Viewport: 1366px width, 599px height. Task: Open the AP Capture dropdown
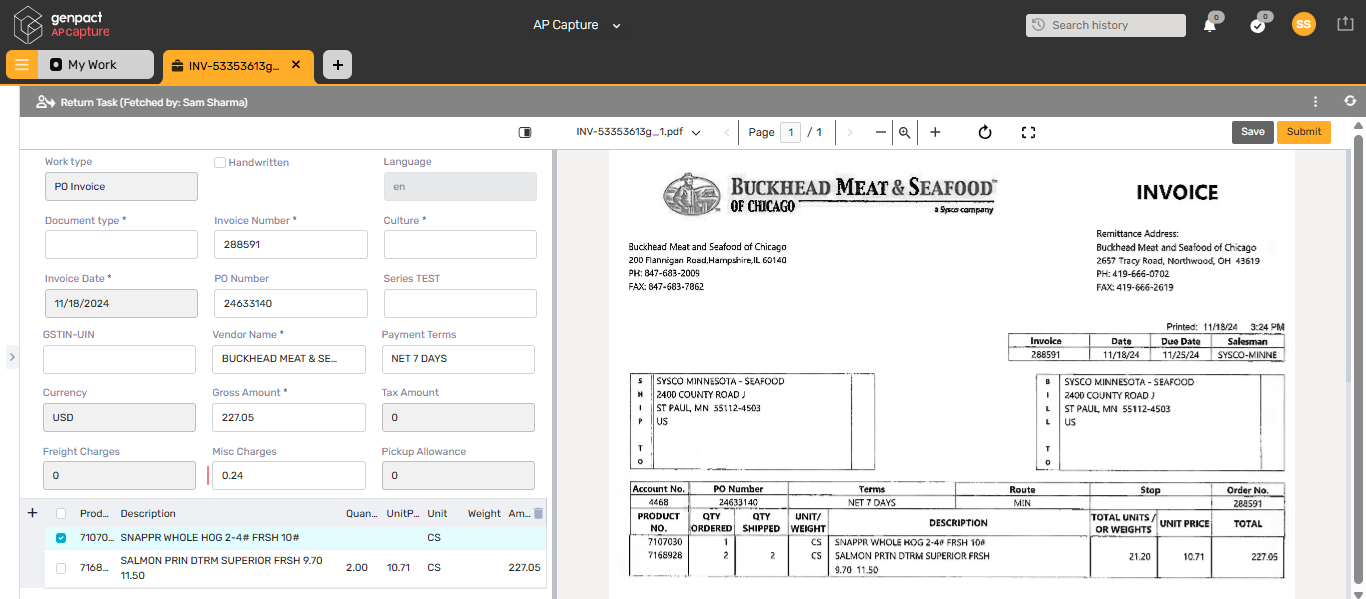577,25
